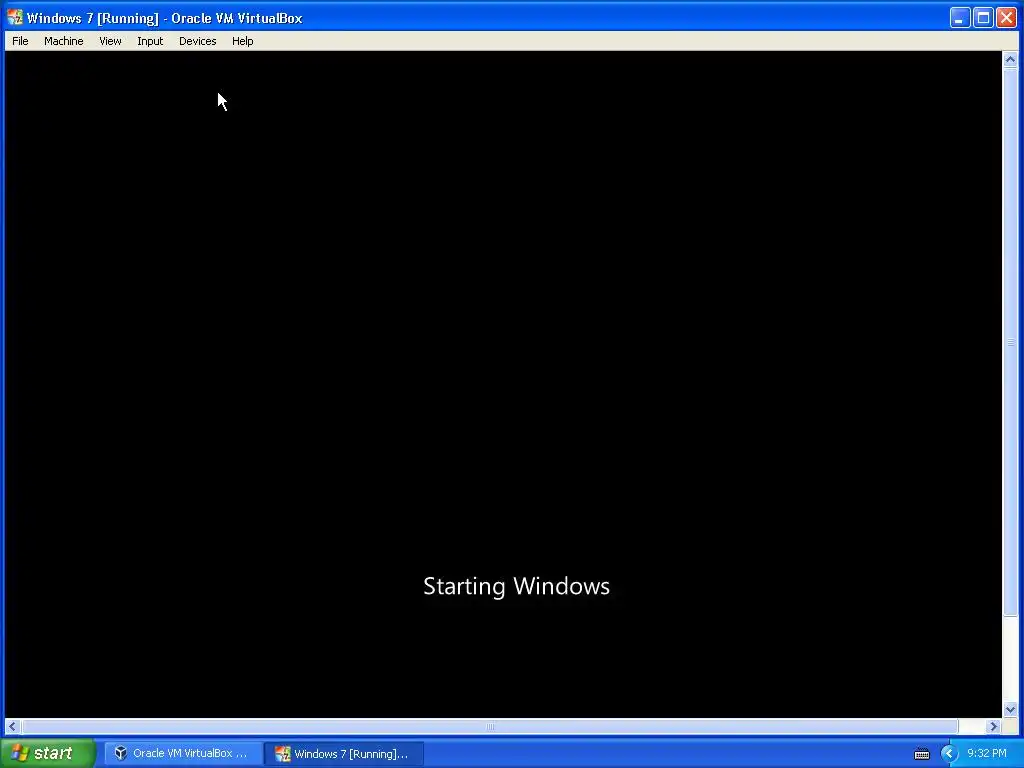The image size is (1024, 768).
Task: Click the horizontal scrollbar thumb
Action: 490,726
